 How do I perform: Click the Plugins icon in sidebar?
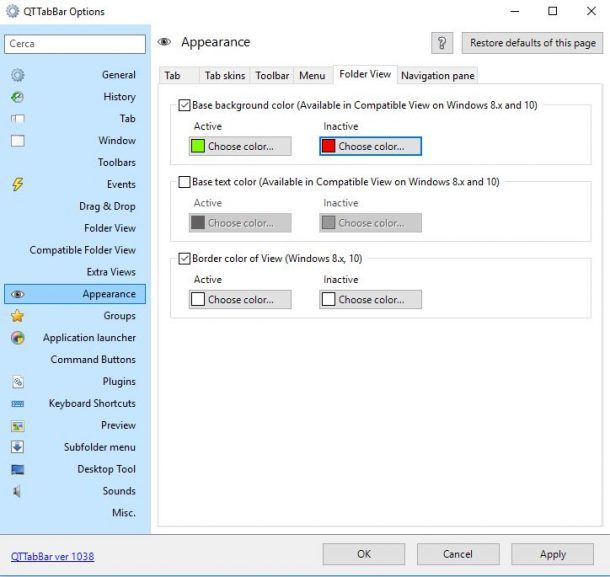[18, 382]
